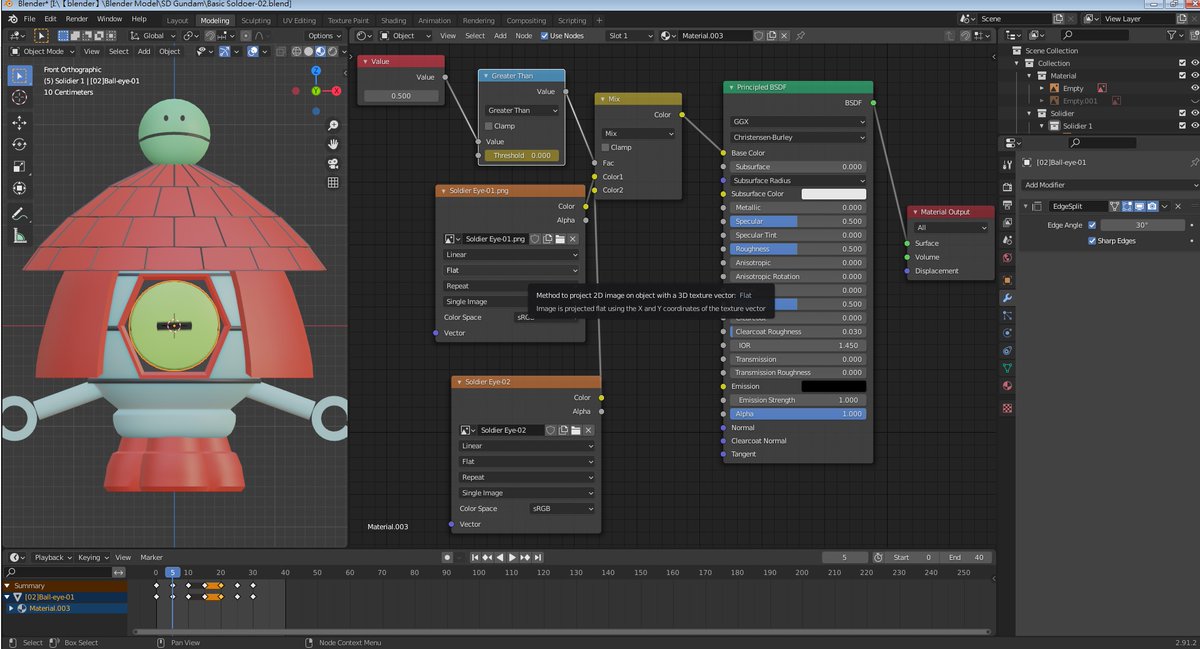Toggle visibility eye of Empty object

click(1194, 88)
